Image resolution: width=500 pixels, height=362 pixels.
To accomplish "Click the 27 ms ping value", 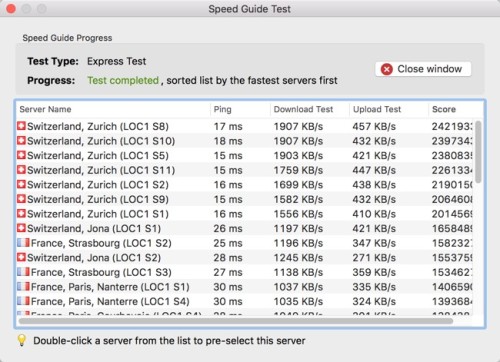I will 228,272.
